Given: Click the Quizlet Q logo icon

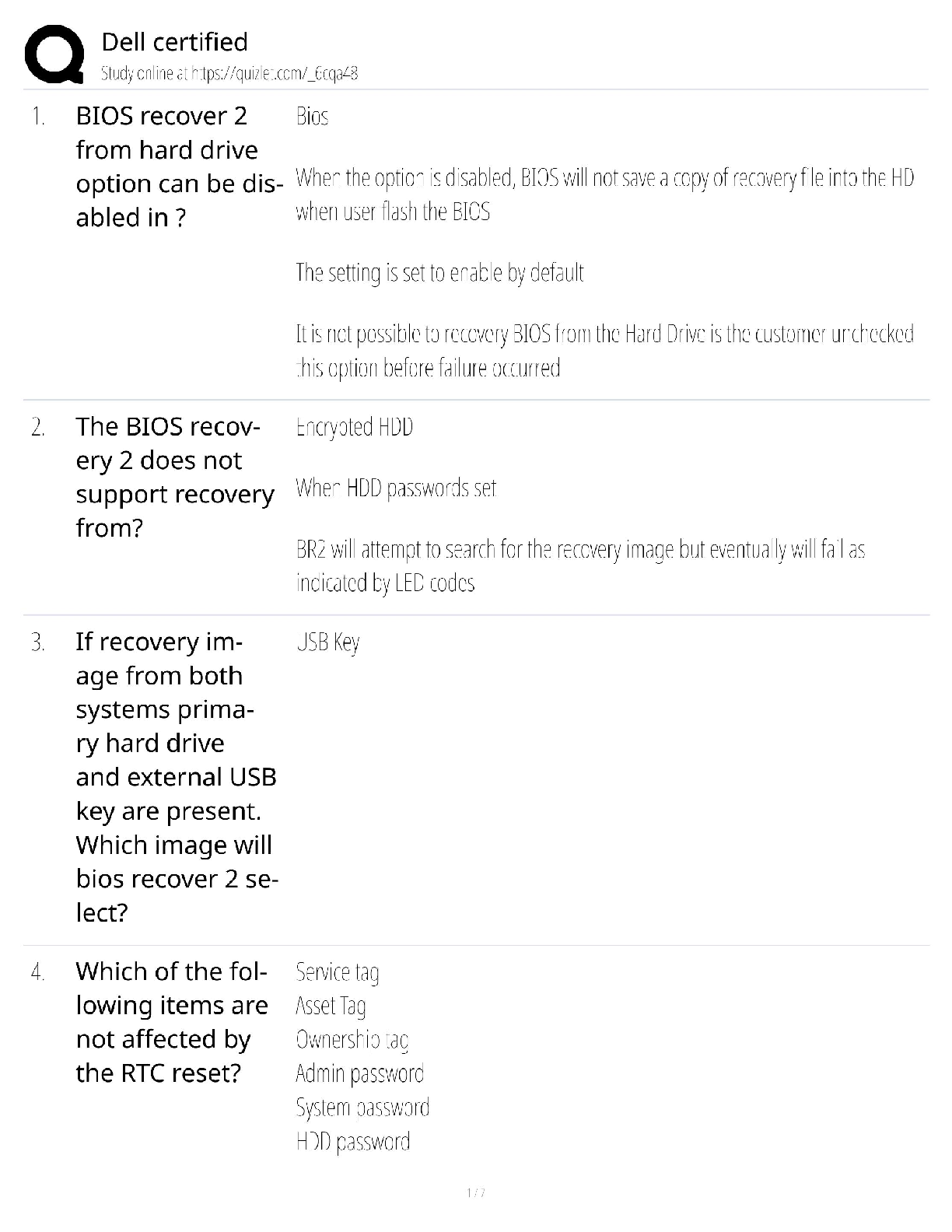Looking at the screenshot, I should [54, 54].
